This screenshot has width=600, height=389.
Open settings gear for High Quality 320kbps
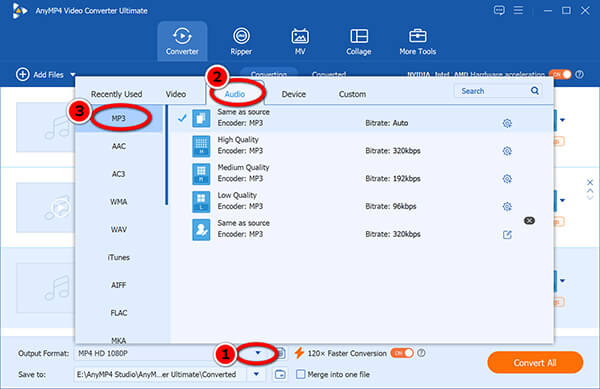tap(507, 151)
